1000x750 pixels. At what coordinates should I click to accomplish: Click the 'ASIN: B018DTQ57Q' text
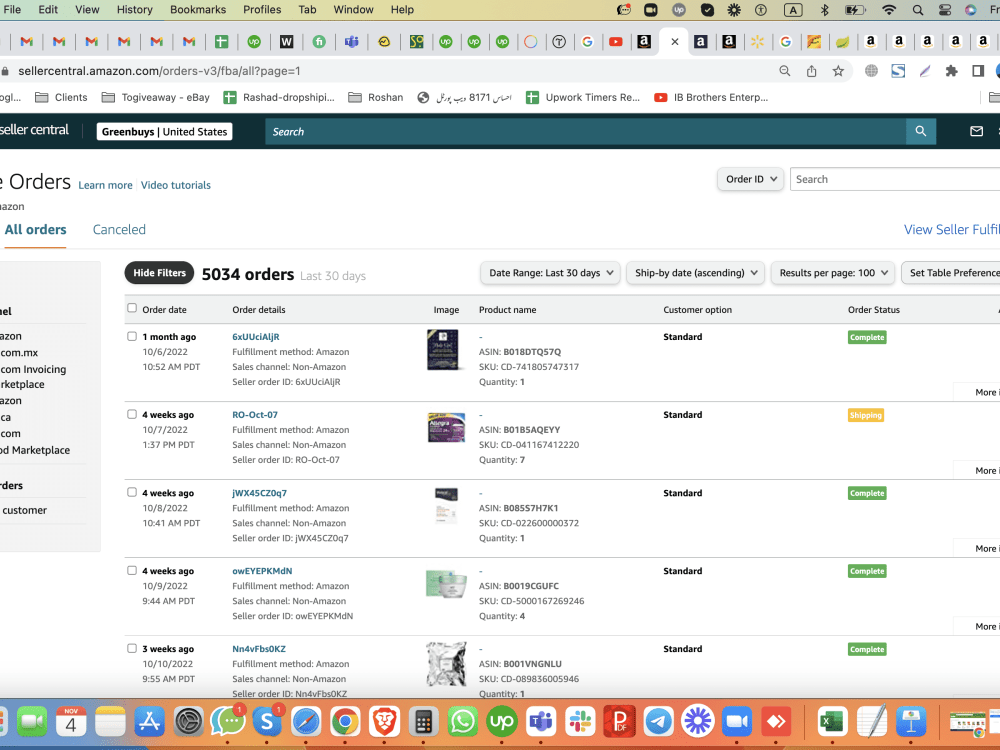point(520,351)
